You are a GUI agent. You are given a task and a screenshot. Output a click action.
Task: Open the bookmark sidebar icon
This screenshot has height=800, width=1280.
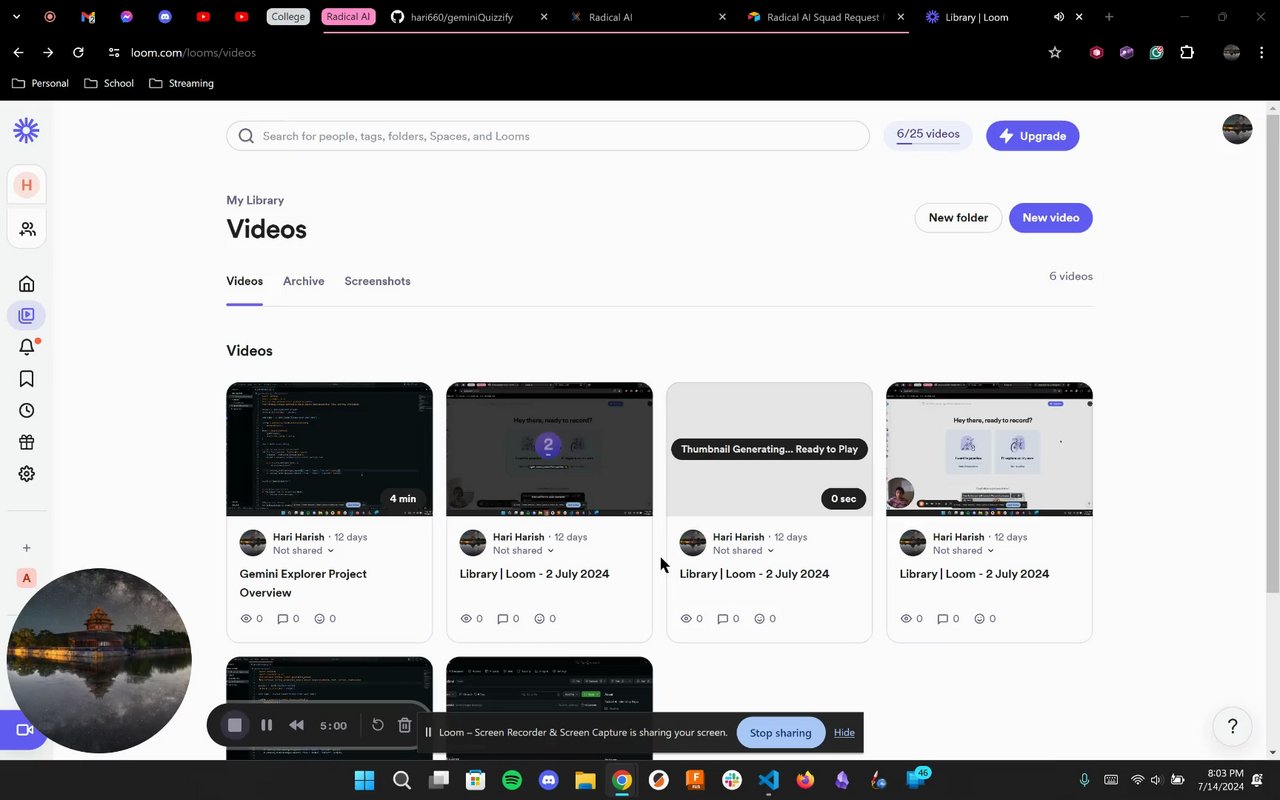pos(27,379)
